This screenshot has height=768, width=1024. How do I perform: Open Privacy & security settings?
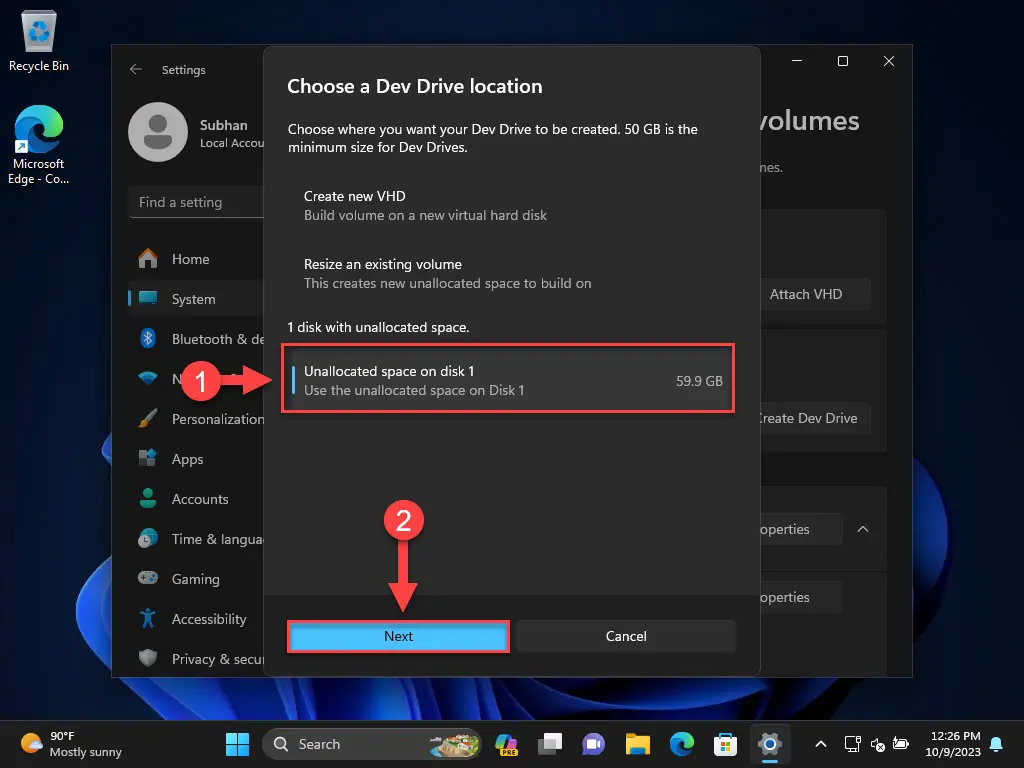tap(196, 659)
